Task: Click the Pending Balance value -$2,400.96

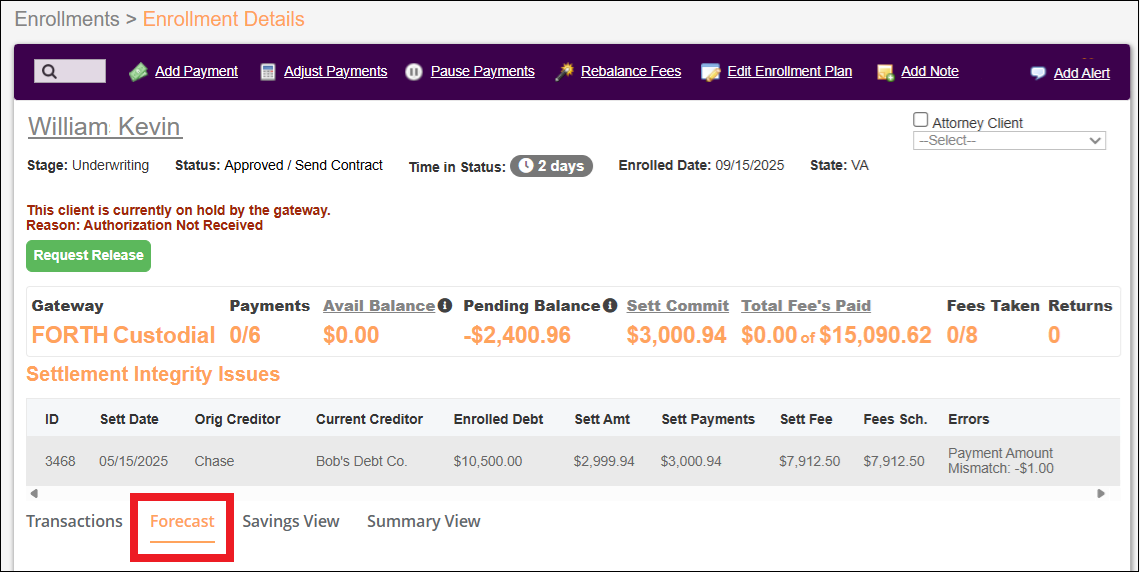Action: [517, 335]
